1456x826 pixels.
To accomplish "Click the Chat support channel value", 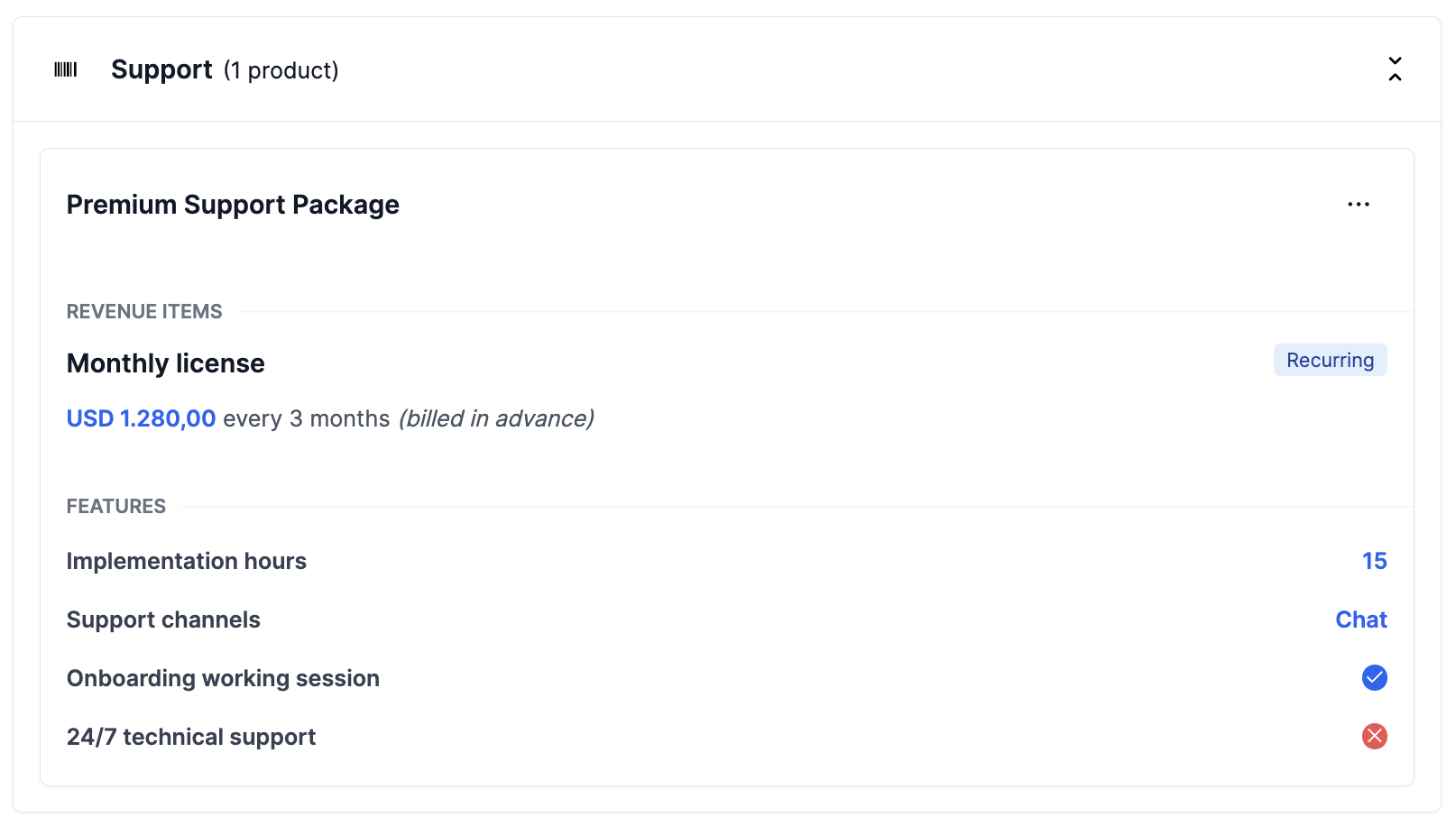I will pos(1360,619).
